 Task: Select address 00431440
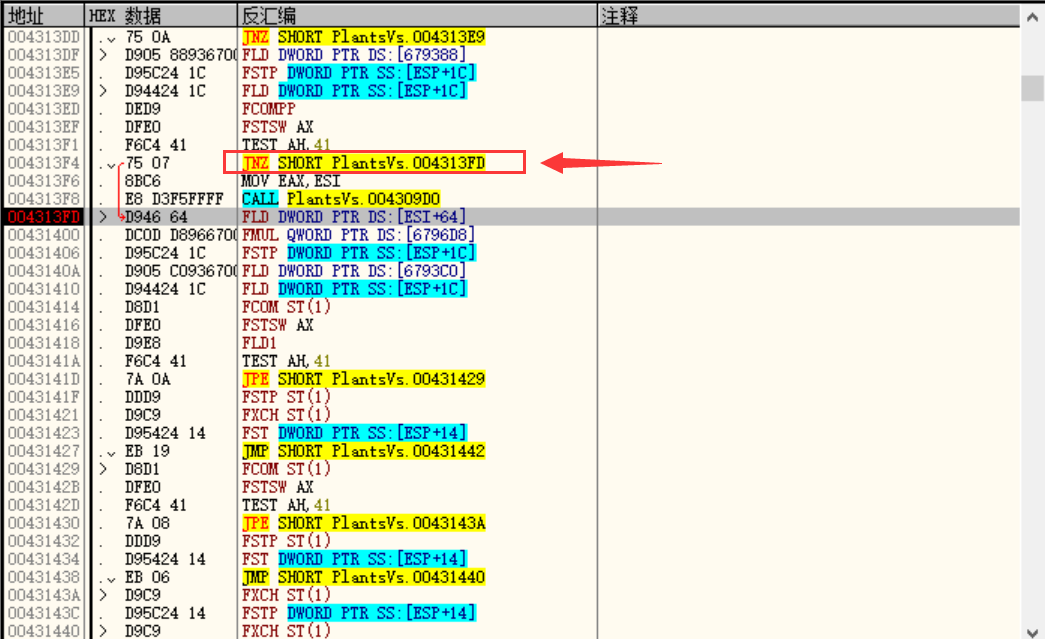click(x=44, y=630)
